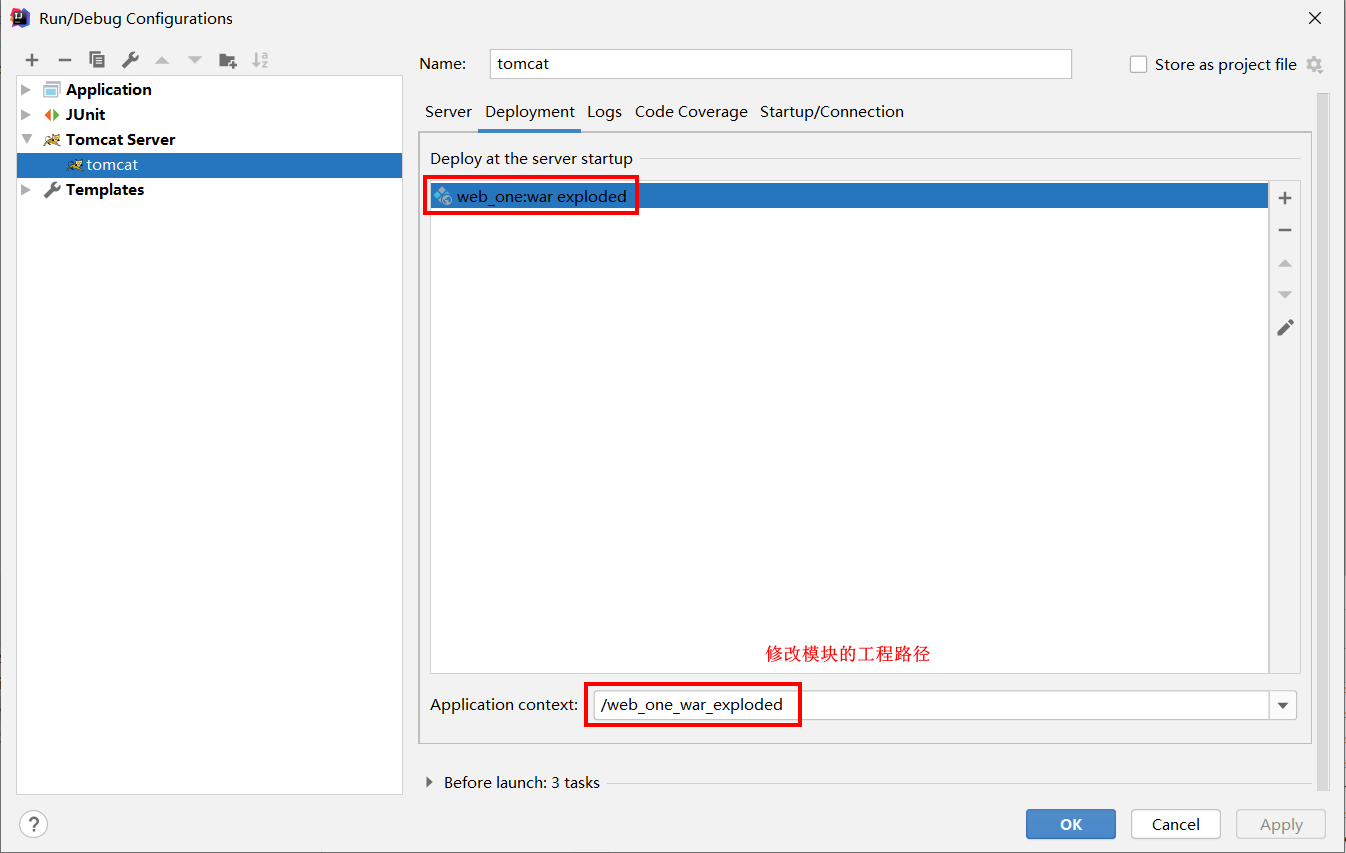Viewport: 1346px width, 853px height.
Task: Click the IntelliJ icon in title bar
Action: coord(20,18)
